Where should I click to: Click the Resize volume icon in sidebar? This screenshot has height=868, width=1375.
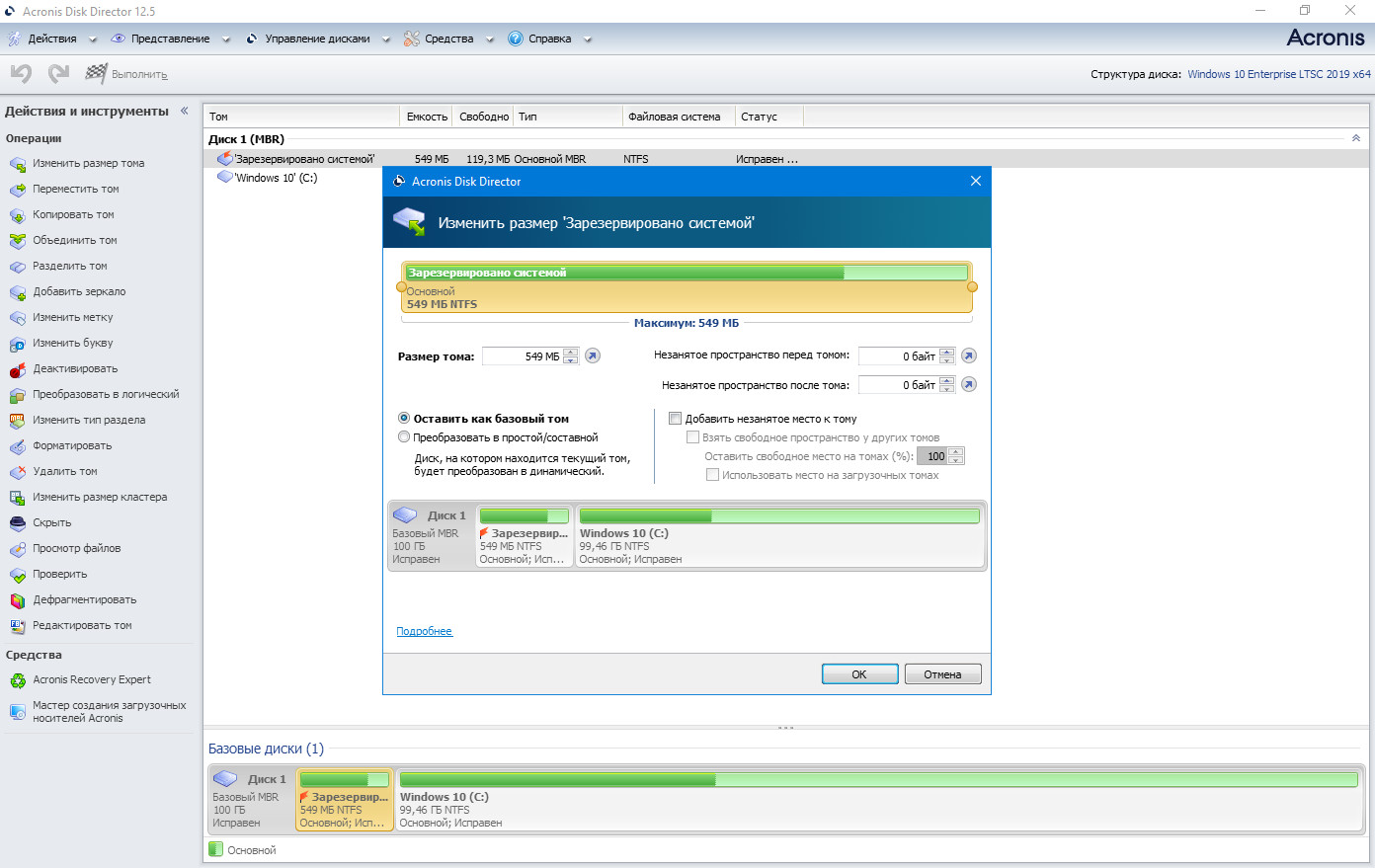(17, 164)
